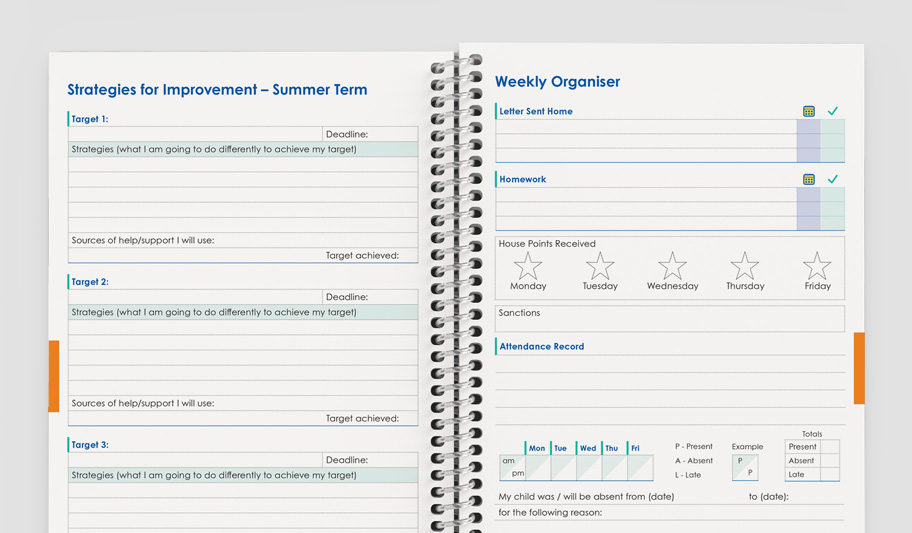Click the 'Letter Sent Home' heading
The image size is (912, 533).
pos(536,111)
